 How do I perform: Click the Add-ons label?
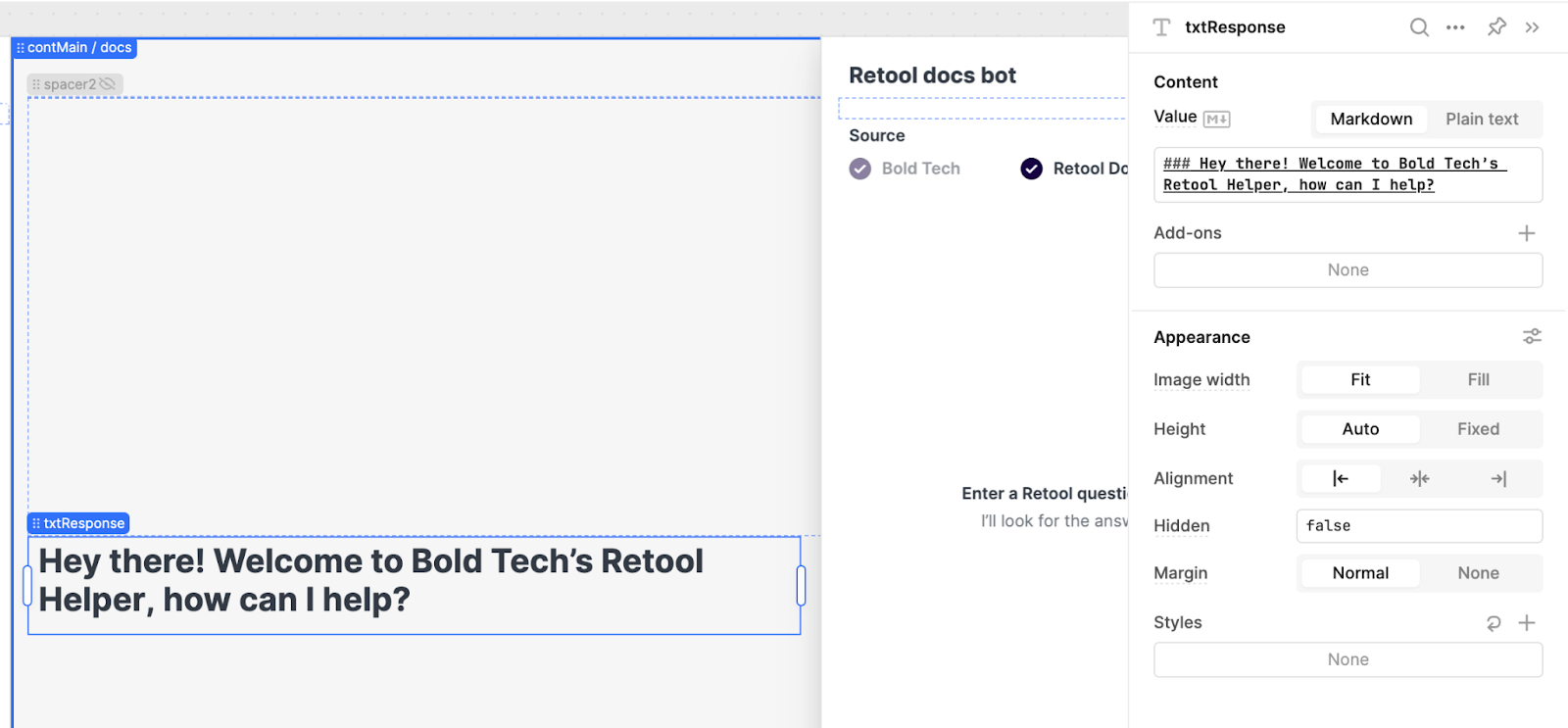pyautogui.click(x=1187, y=233)
